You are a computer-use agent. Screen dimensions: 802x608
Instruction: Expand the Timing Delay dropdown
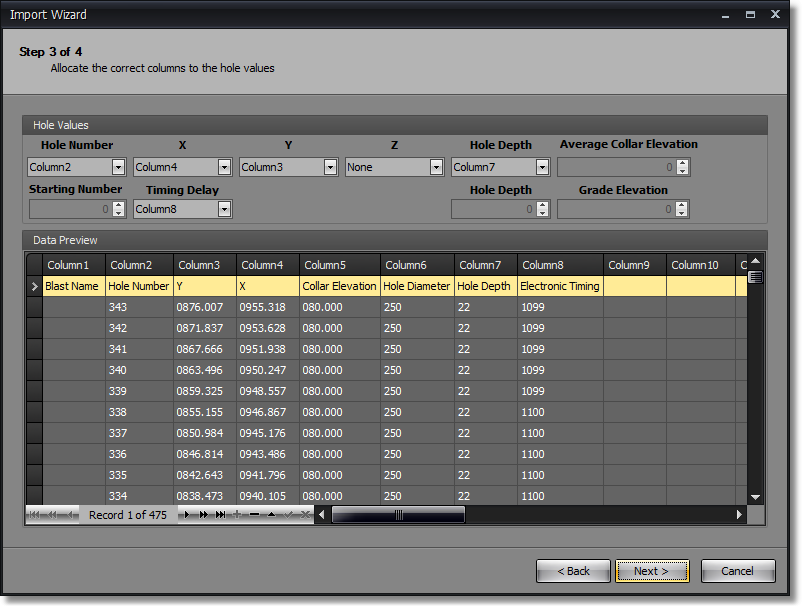coord(225,209)
